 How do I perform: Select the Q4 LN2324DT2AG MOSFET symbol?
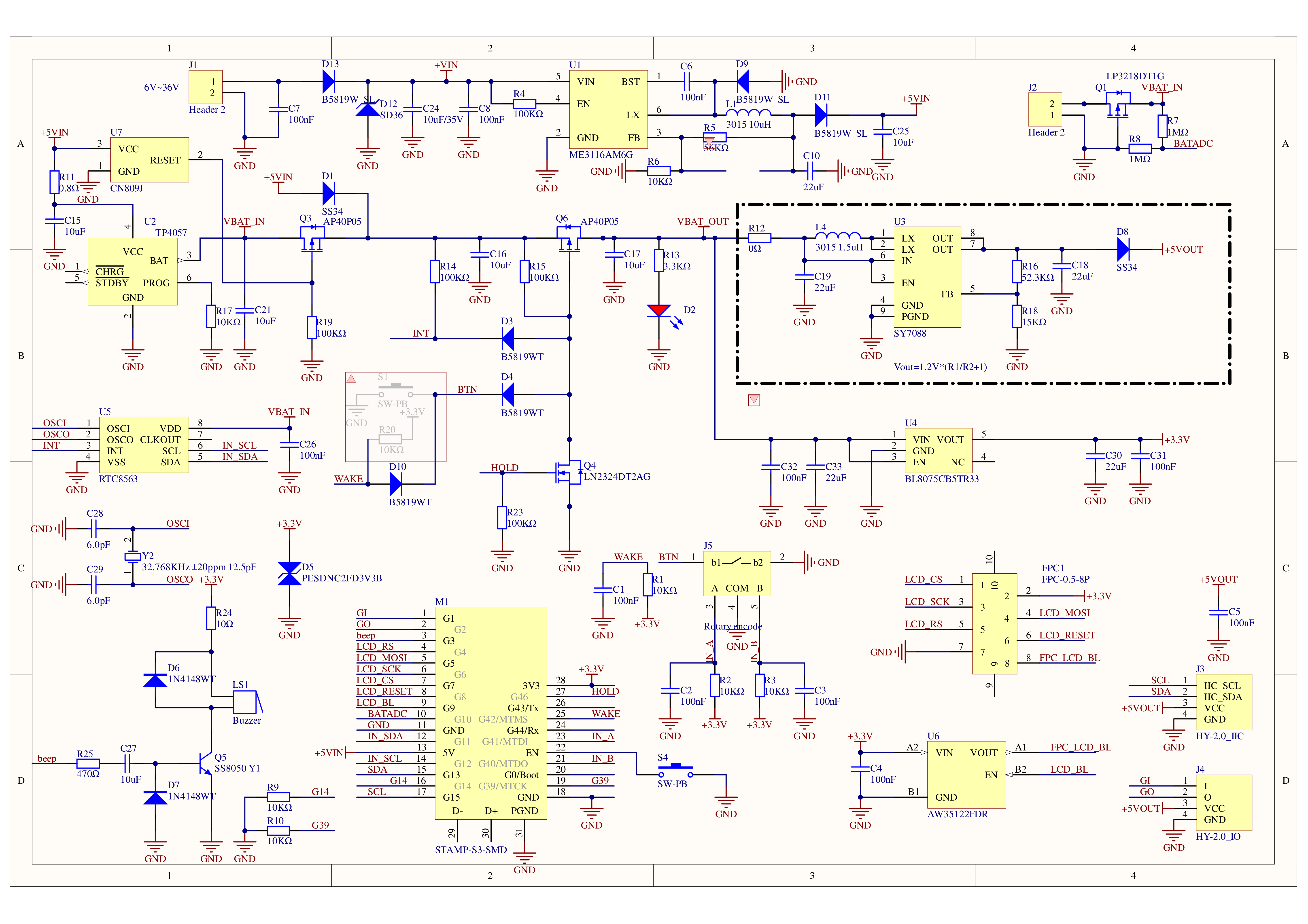[x=569, y=472]
